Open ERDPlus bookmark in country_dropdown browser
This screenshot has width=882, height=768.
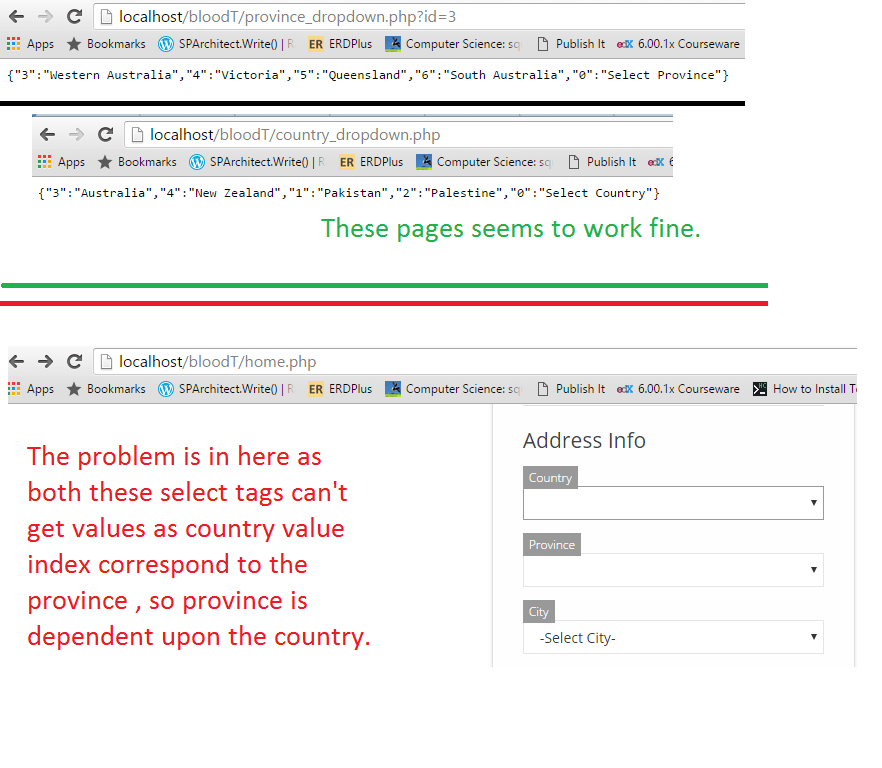(371, 162)
